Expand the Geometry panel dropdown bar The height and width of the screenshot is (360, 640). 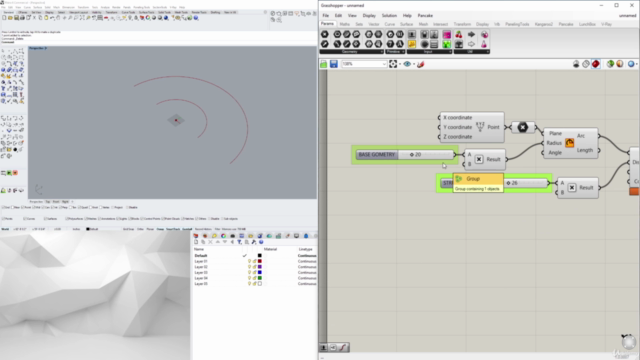(351, 52)
